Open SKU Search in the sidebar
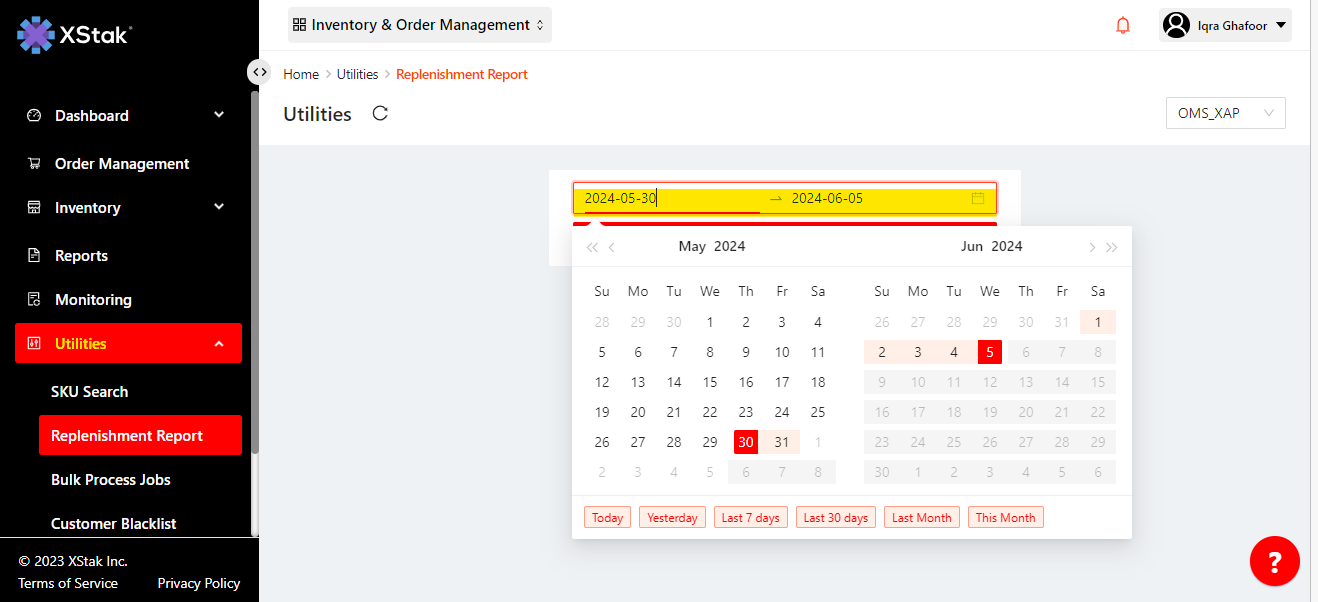This screenshot has width=1318, height=602. (90, 392)
